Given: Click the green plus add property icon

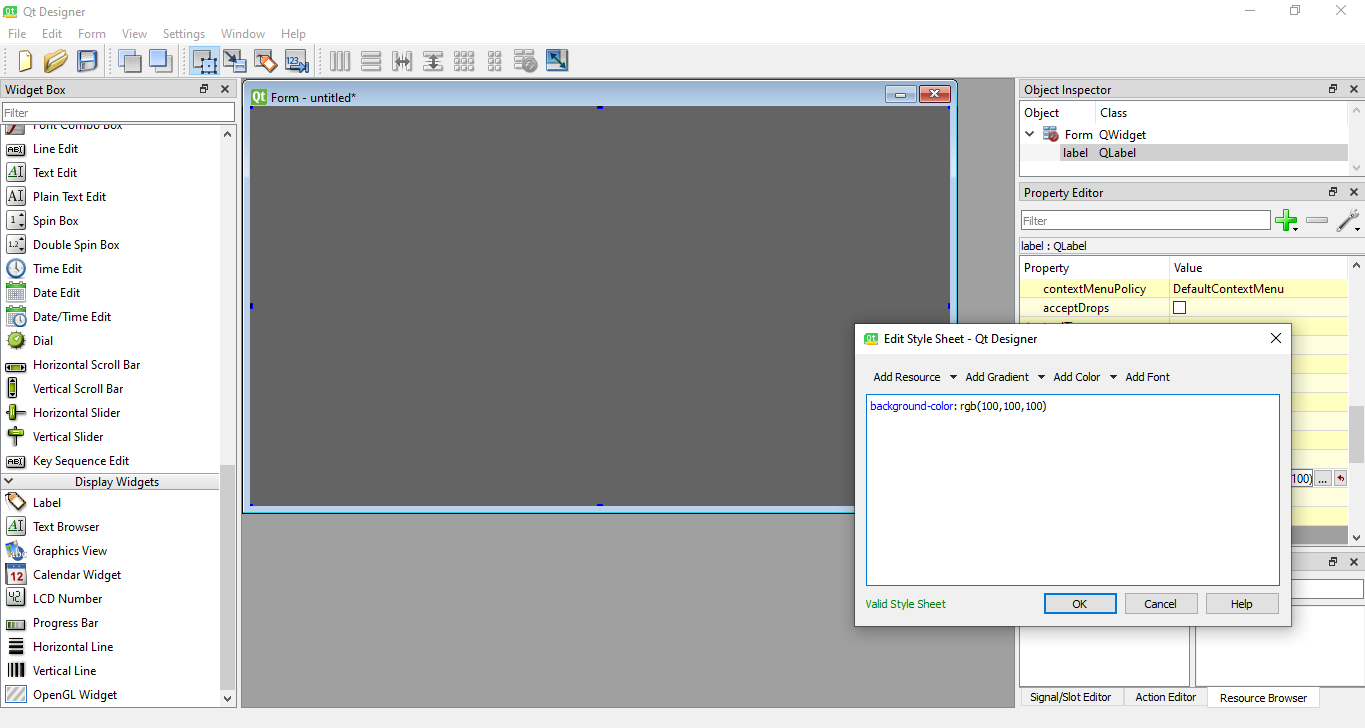Looking at the screenshot, I should 1286,220.
